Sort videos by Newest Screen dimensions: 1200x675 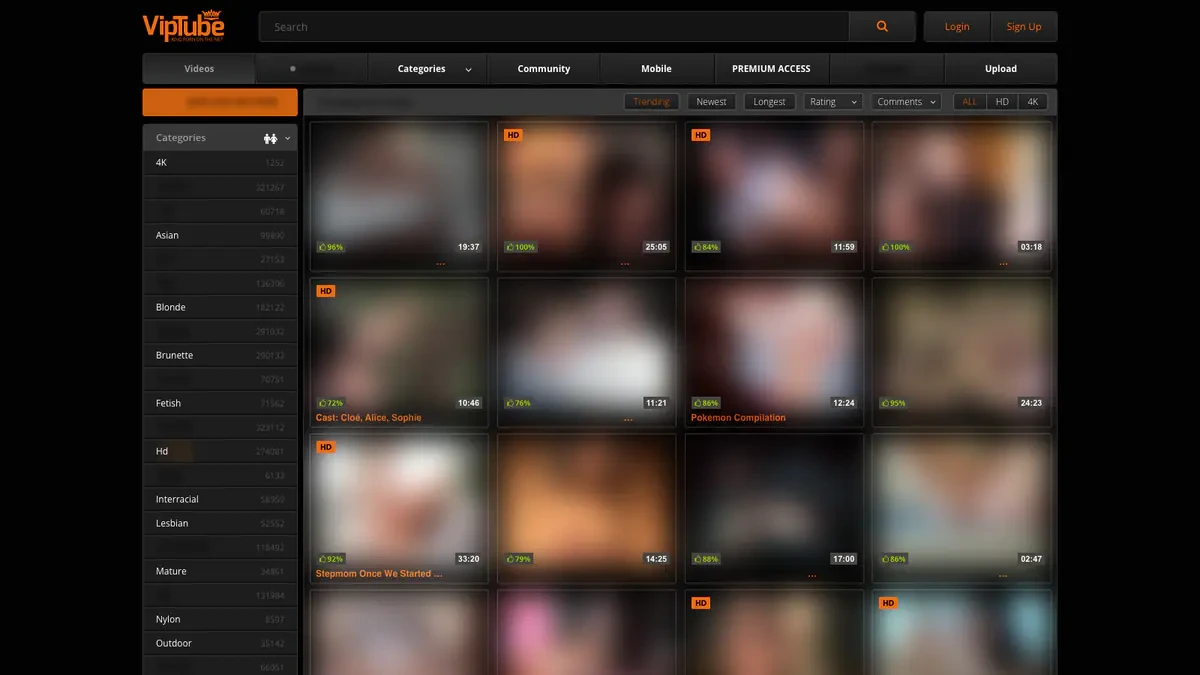pos(711,102)
